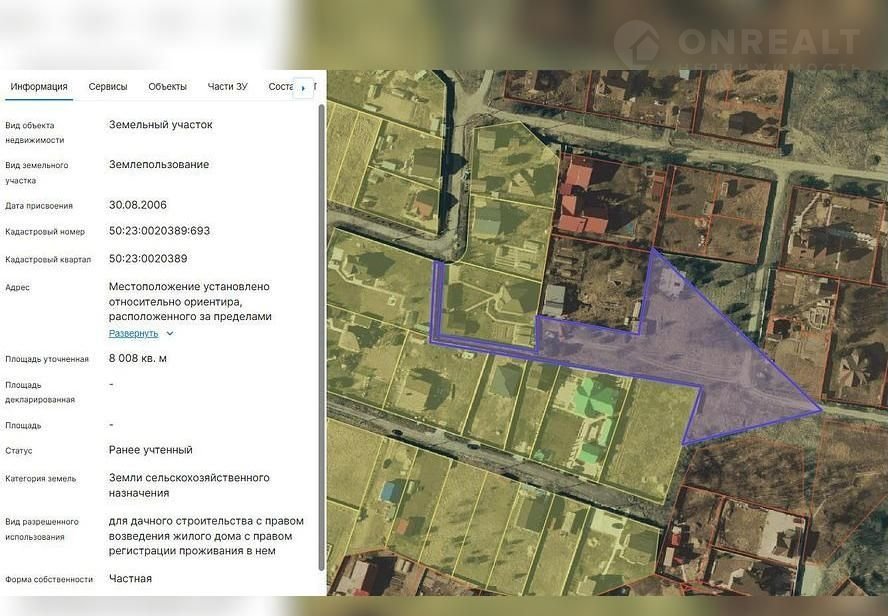This screenshot has width=888, height=616.
Task: Click the cadastral quarter value 50:23:0020389
Action: [148, 259]
